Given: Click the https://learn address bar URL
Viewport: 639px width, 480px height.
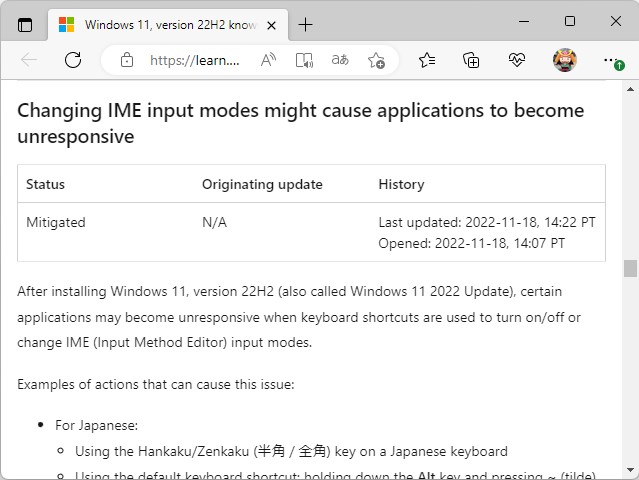Looking at the screenshot, I should [x=194, y=60].
